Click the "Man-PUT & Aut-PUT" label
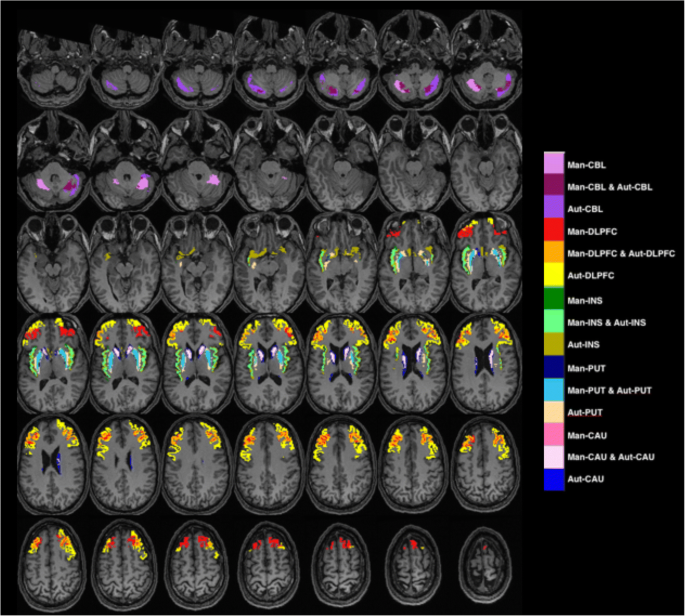The image size is (685, 616). point(609,390)
